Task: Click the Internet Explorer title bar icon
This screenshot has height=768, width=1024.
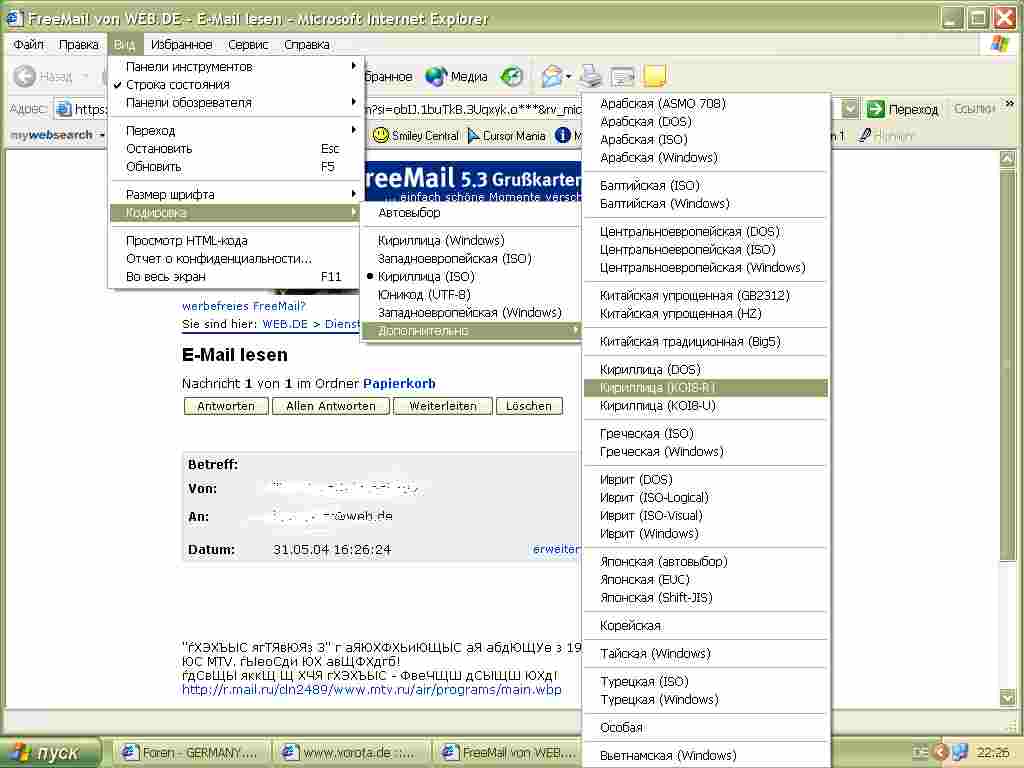Action: [x=14, y=18]
